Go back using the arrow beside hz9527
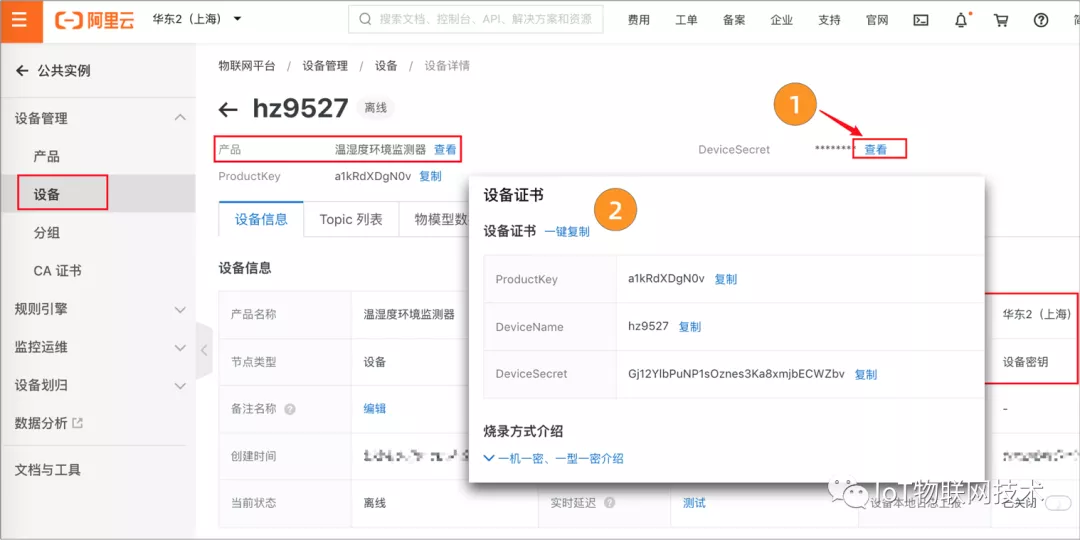This screenshot has height=540, width=1080. (x=228, y=109)
